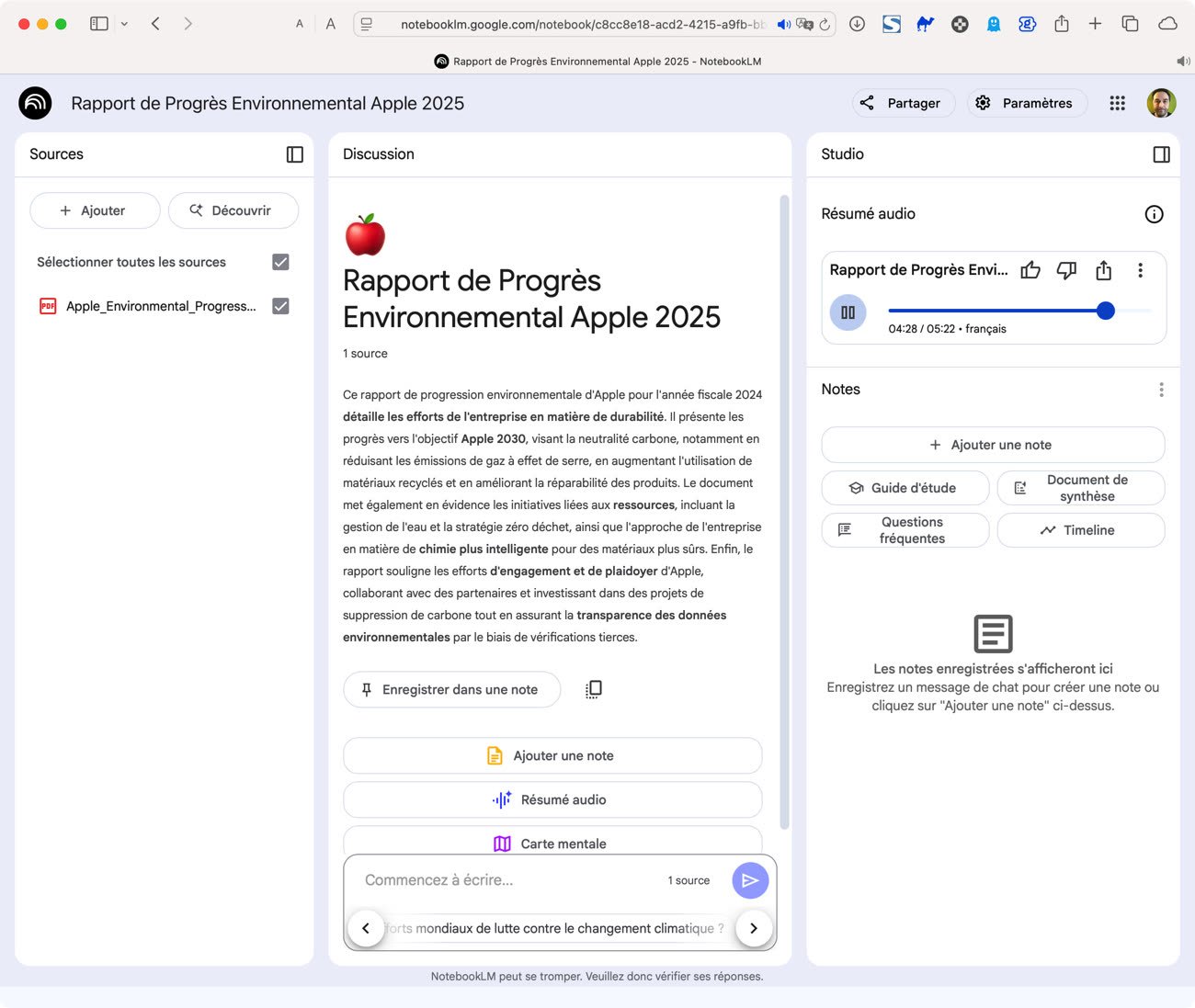Thumbs up the Résumé audio
This screenshot has height=1008, width=1195.
(1030, 270)
